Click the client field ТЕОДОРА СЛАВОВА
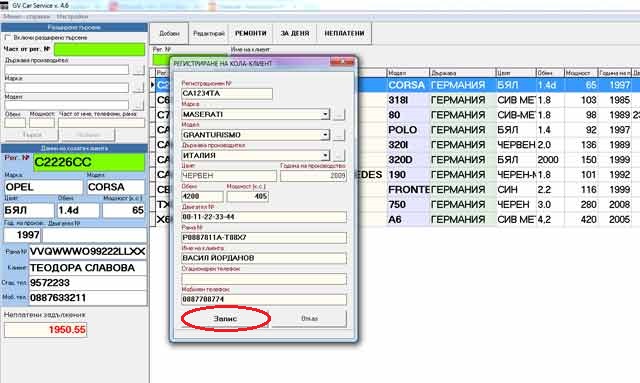This screenshot has width=640, height=383. coord(87,268)
